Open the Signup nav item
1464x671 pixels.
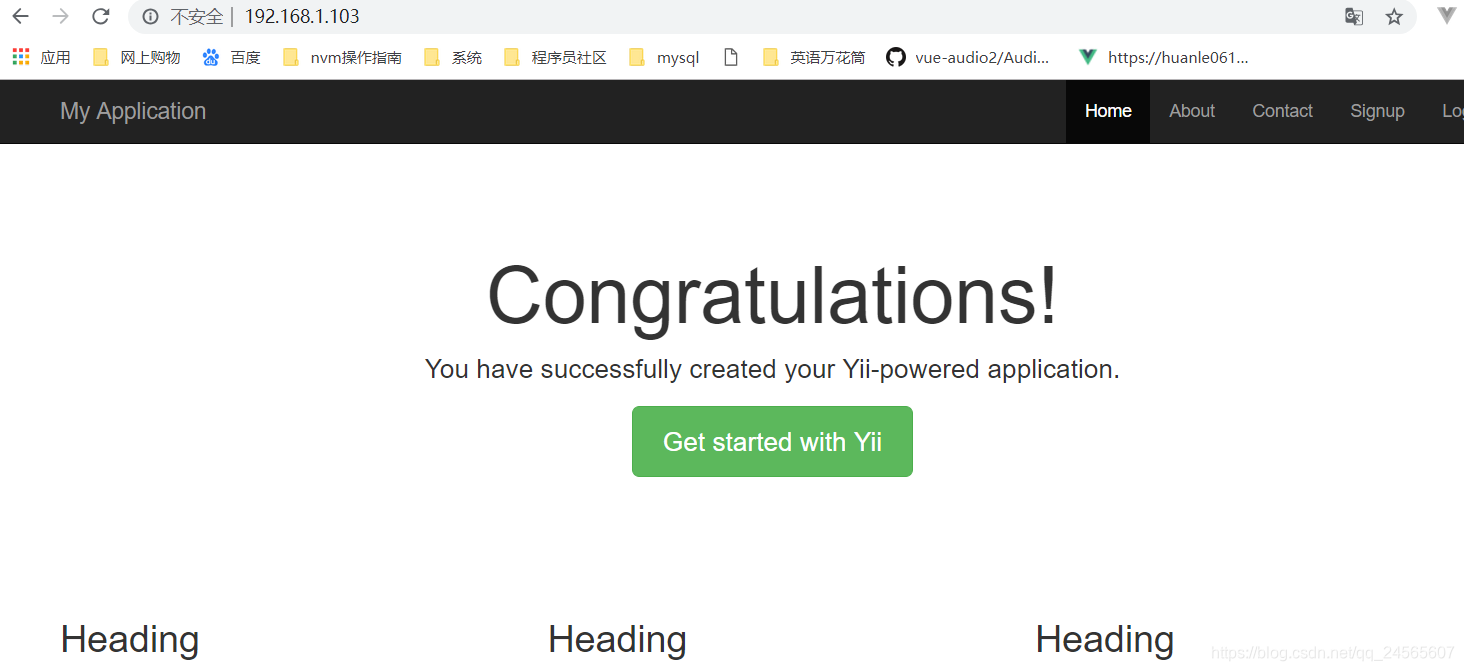point(1377,111)
